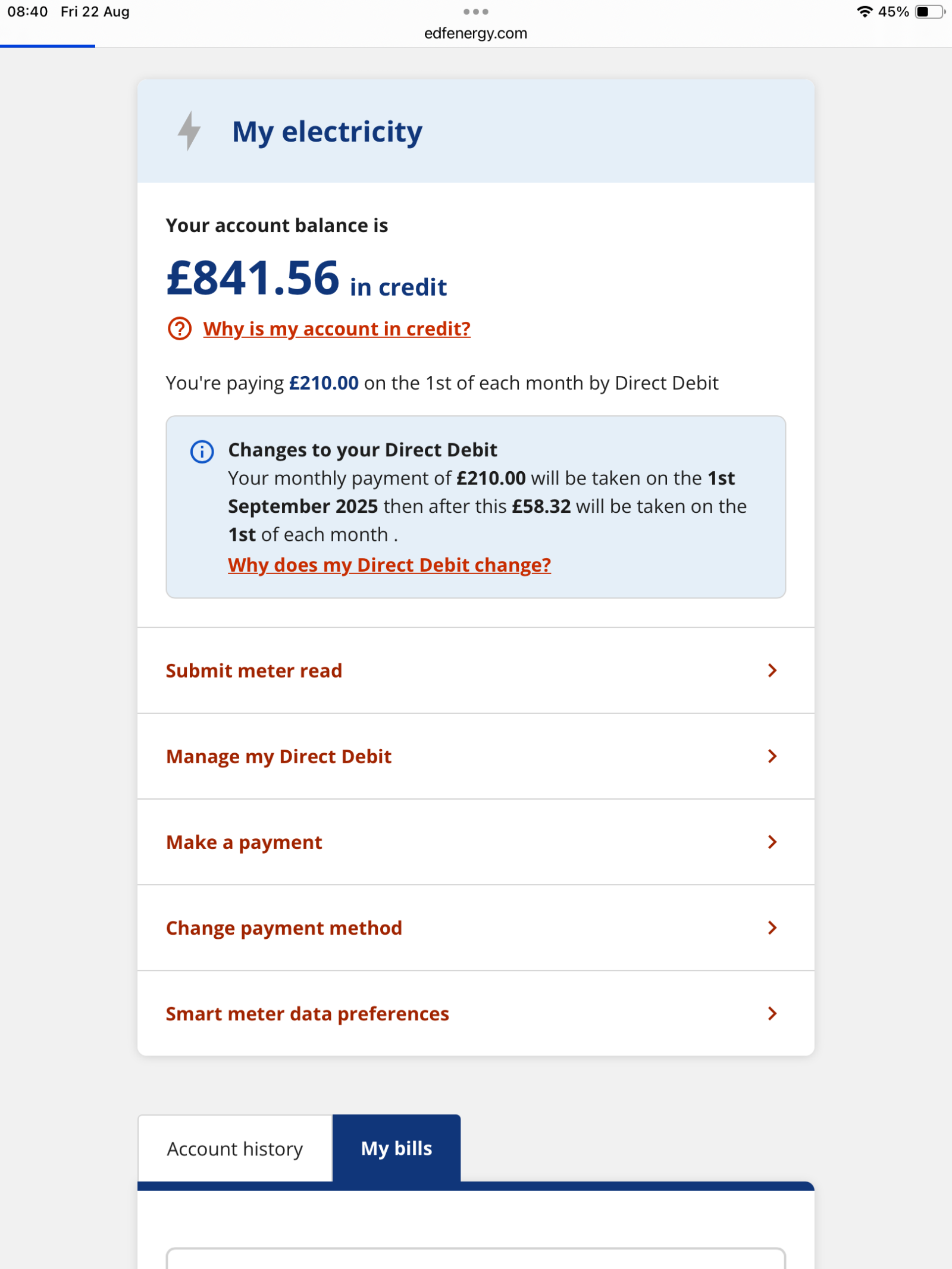Switch to the Account history tab
The height and width of the screenshot is (1269, 952).
click(235, 1148)
